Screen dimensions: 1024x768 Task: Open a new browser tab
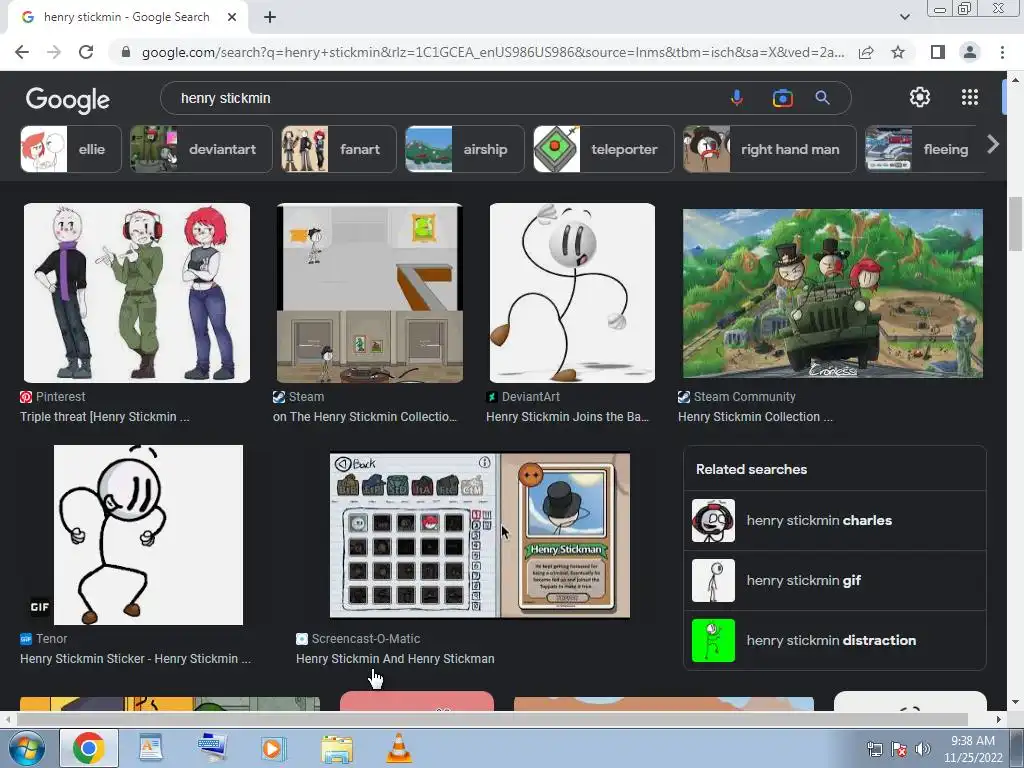tap(270, 17)
